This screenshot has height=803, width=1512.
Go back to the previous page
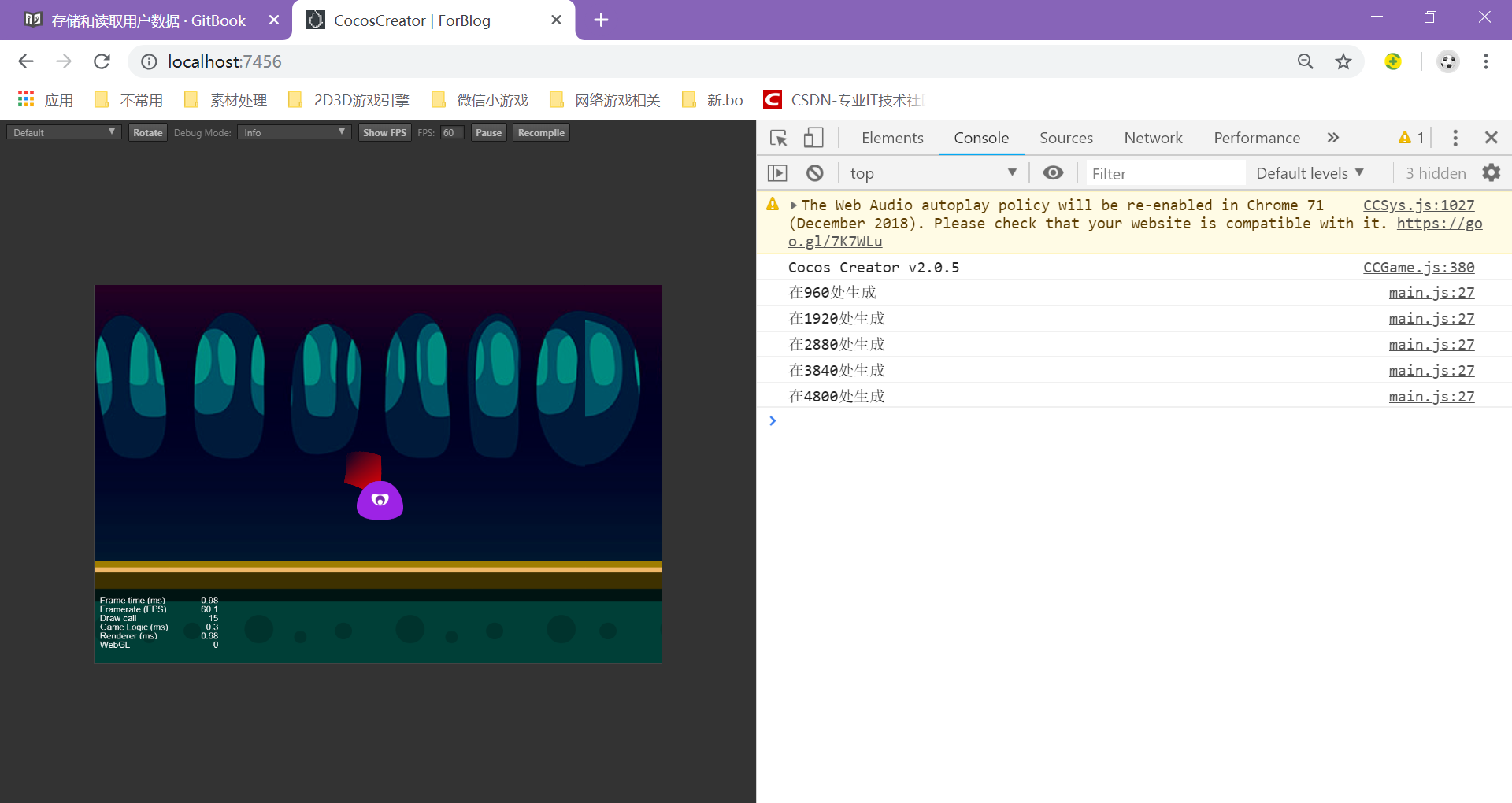26,61
